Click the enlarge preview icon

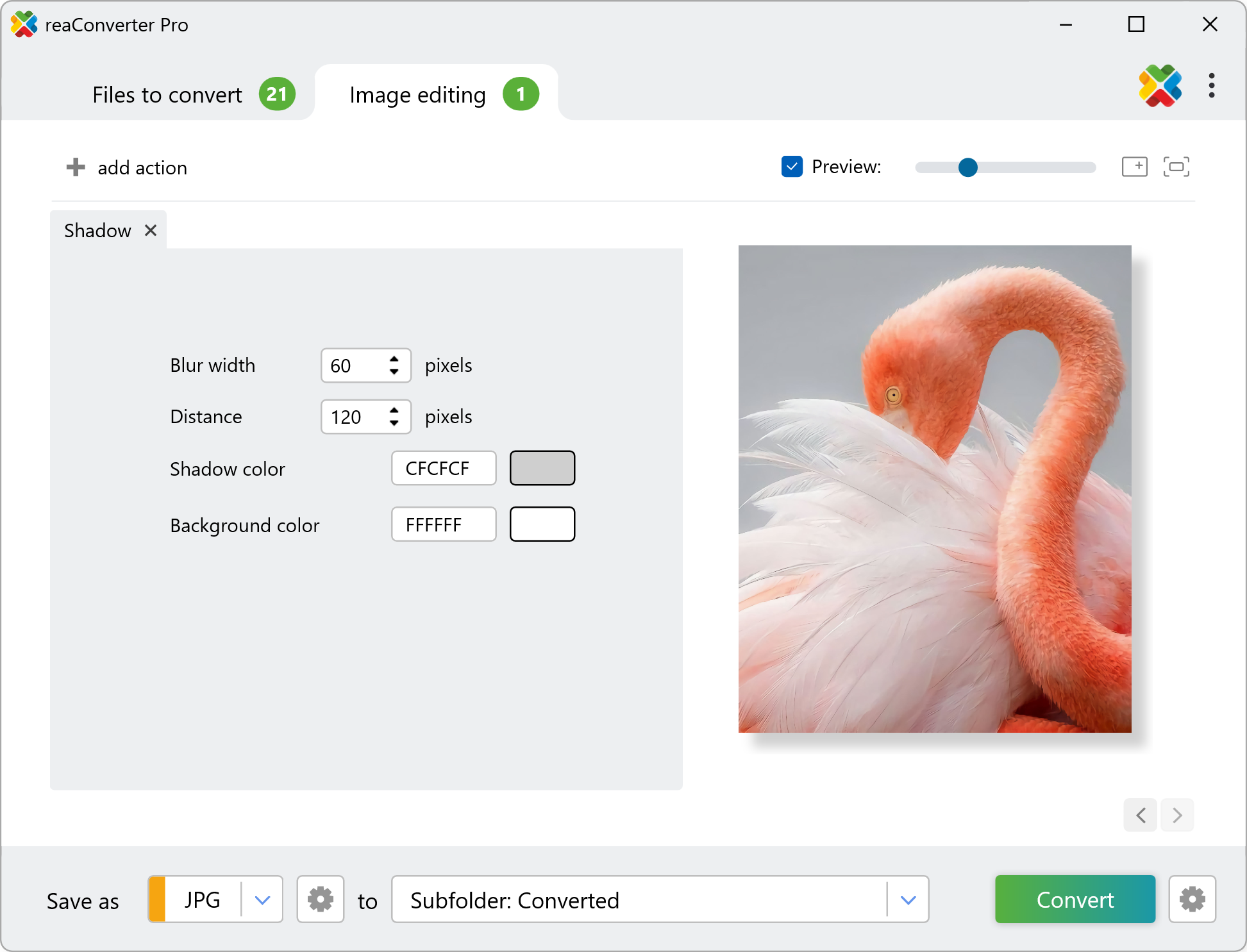tap(1134, 167)
